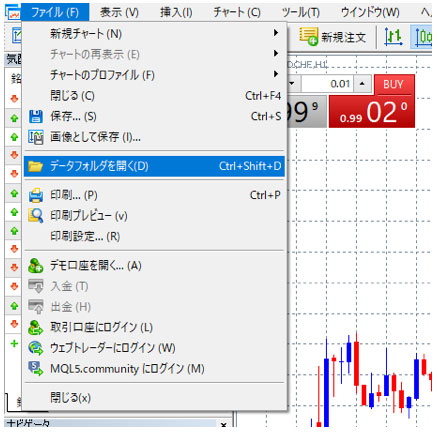Click the 印刷プレビュー magnifier icon

[x=36, y=216]
